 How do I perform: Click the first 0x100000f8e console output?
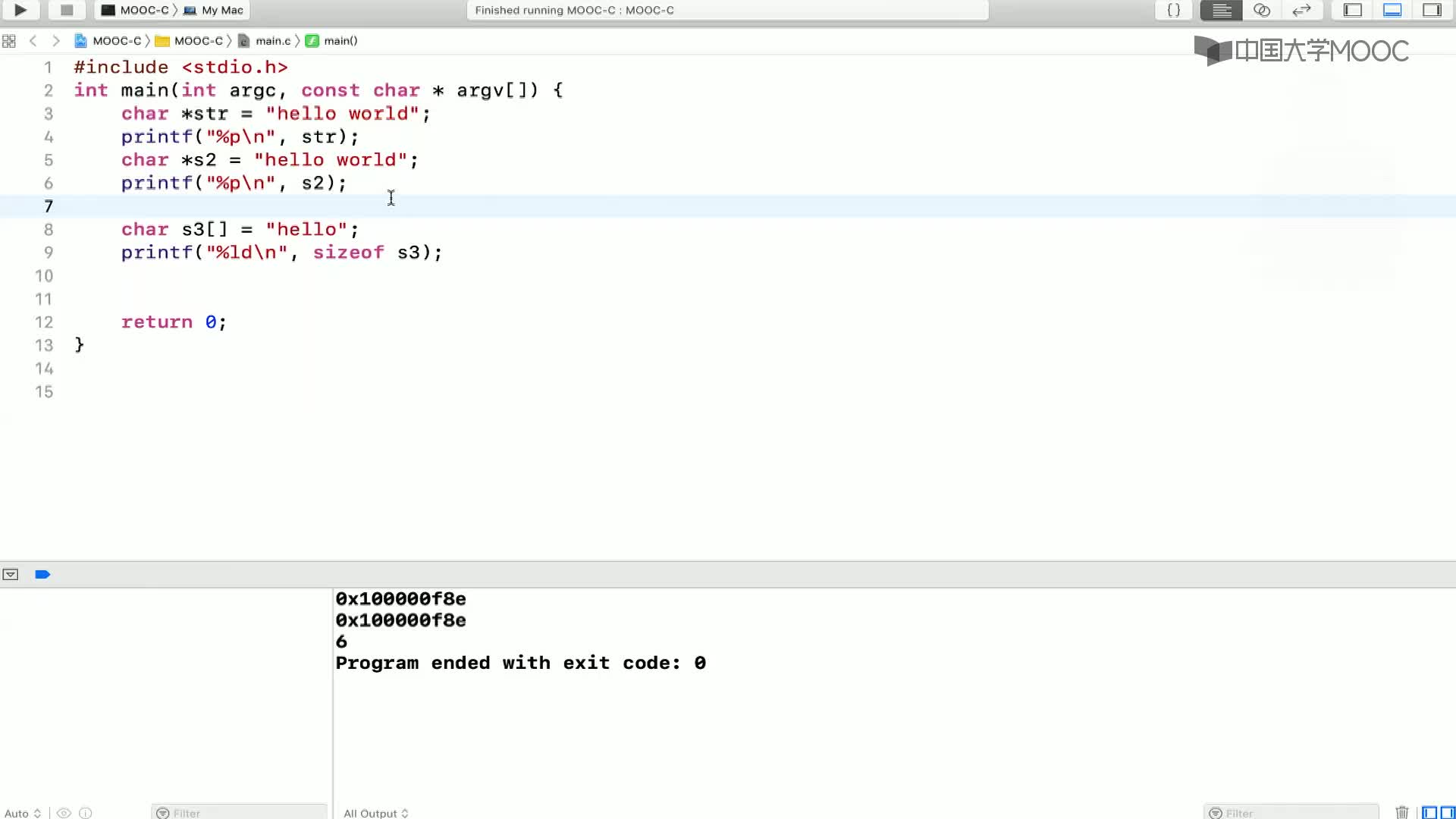pyautogui.click(x=400, y=599)
